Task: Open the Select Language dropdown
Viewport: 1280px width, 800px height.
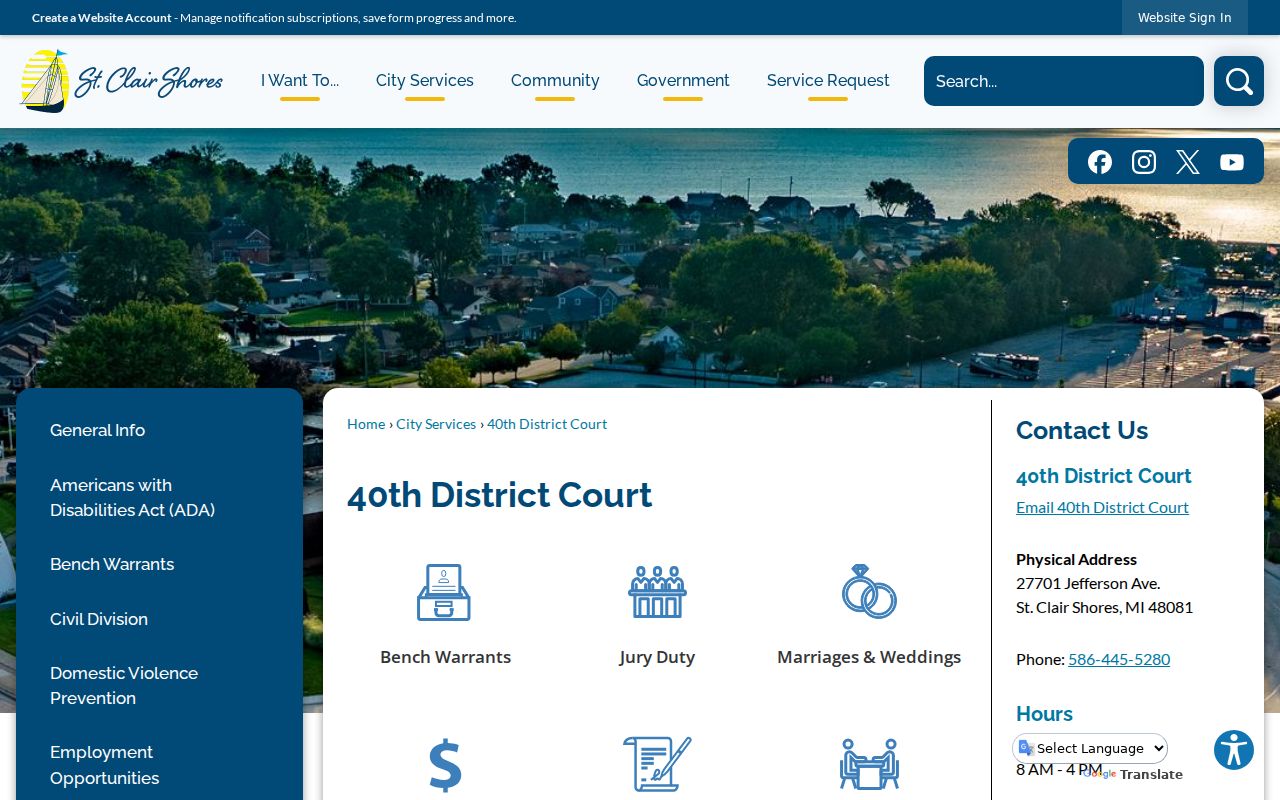Action: (1091, 748)
